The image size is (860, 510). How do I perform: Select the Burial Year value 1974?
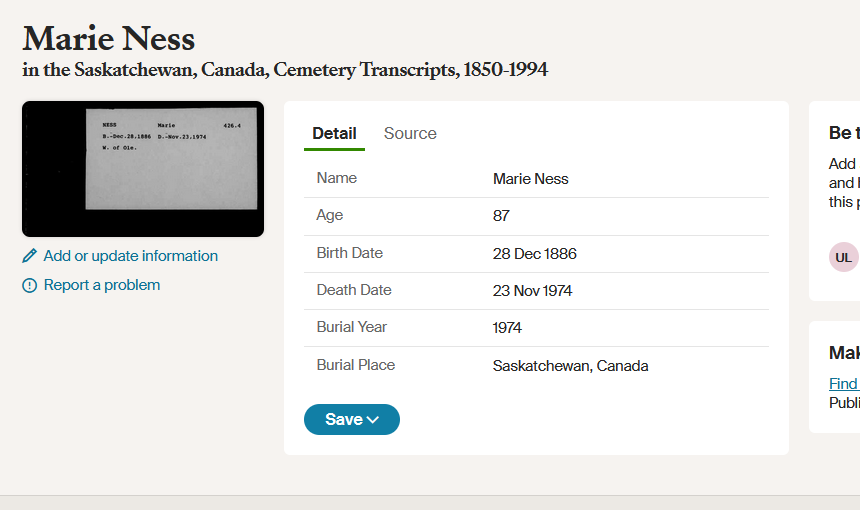click(507, 328)
